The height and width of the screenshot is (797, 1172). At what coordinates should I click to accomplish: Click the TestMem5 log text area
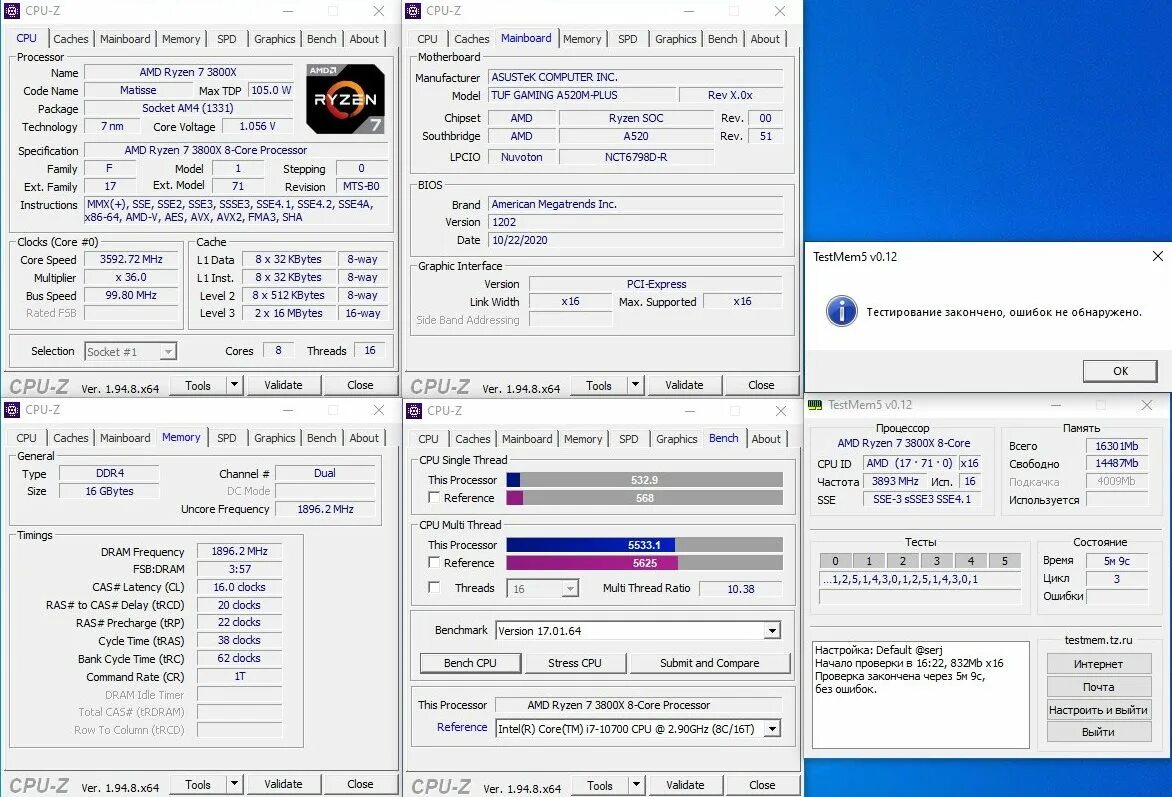click(920, 695)
